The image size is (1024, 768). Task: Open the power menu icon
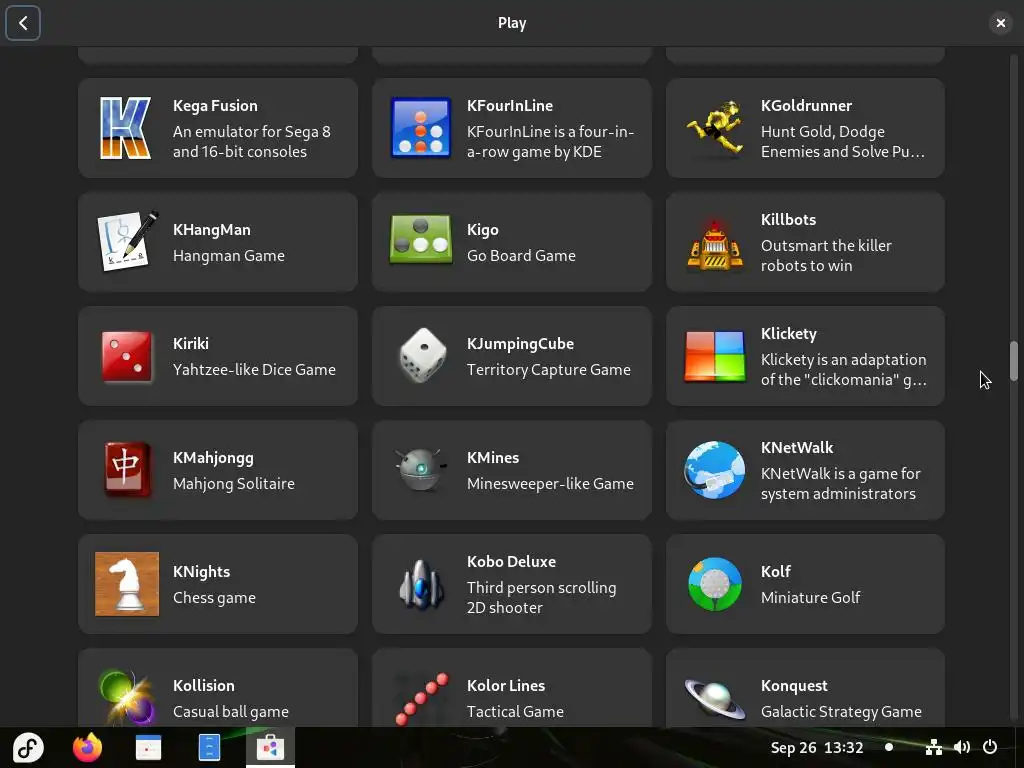click(990, 746)
